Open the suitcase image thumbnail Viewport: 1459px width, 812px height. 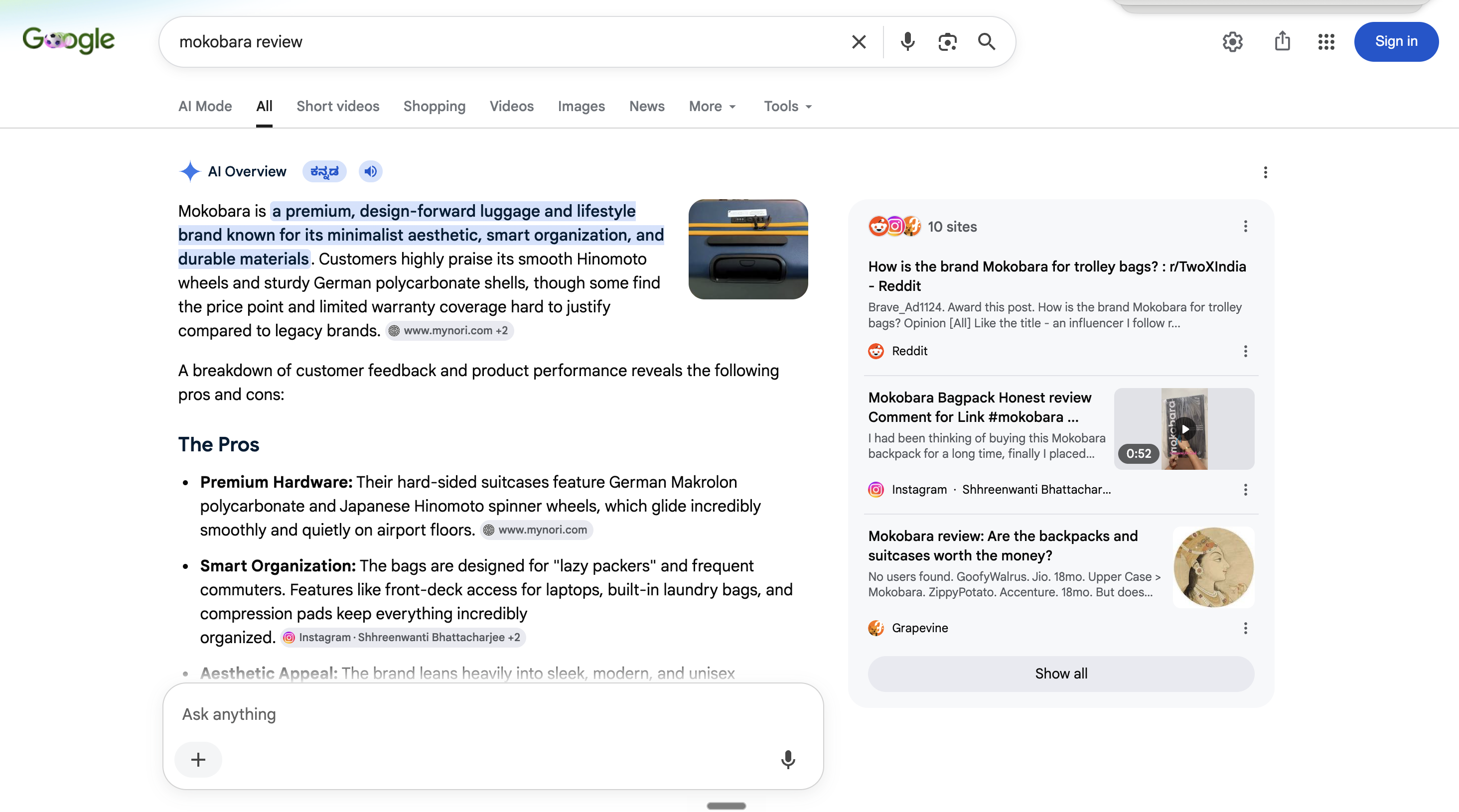click(748, 249)
